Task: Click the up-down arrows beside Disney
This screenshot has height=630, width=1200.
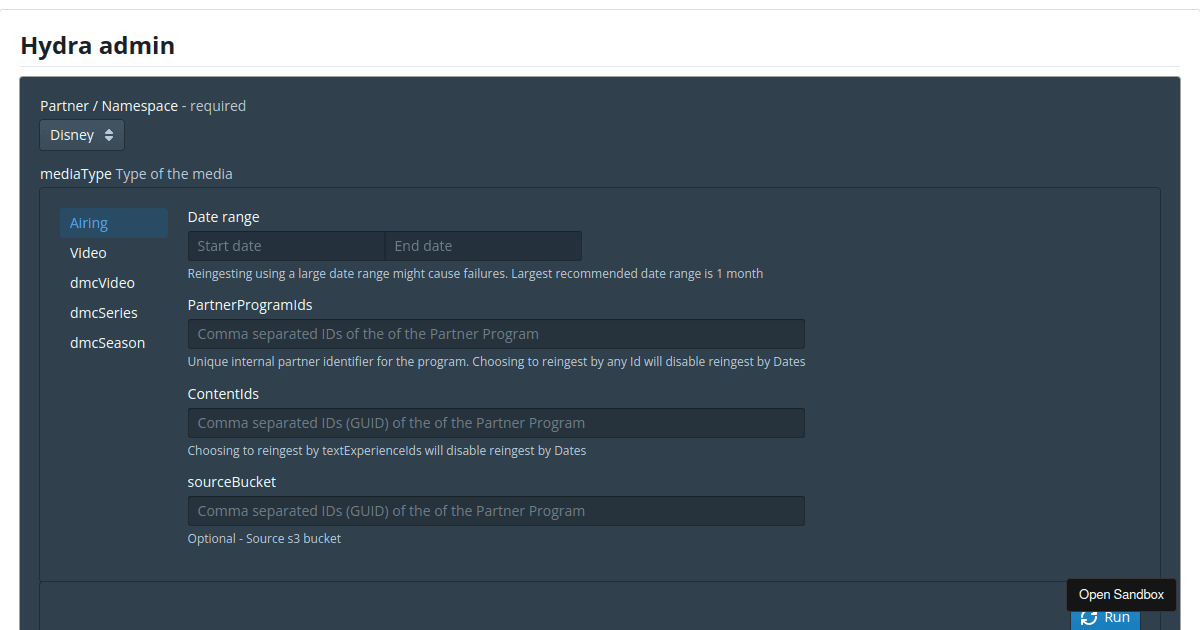Action: (x=108, y=134)
